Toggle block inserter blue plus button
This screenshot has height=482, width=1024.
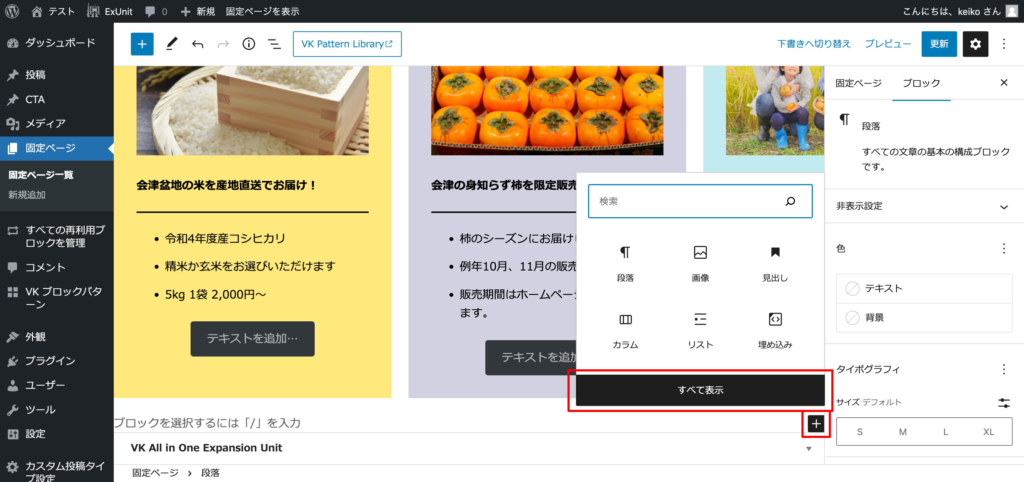tap(142, 44)
